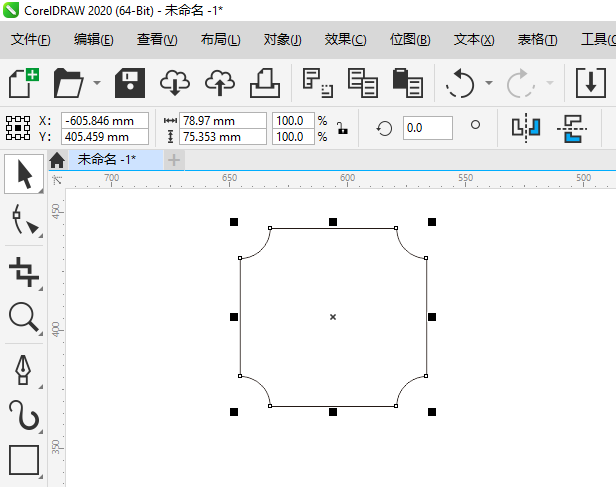Click the object origin anchor grid icon
Image resolution: width=616 pixels, height=487 pixels.
point(18,128)
